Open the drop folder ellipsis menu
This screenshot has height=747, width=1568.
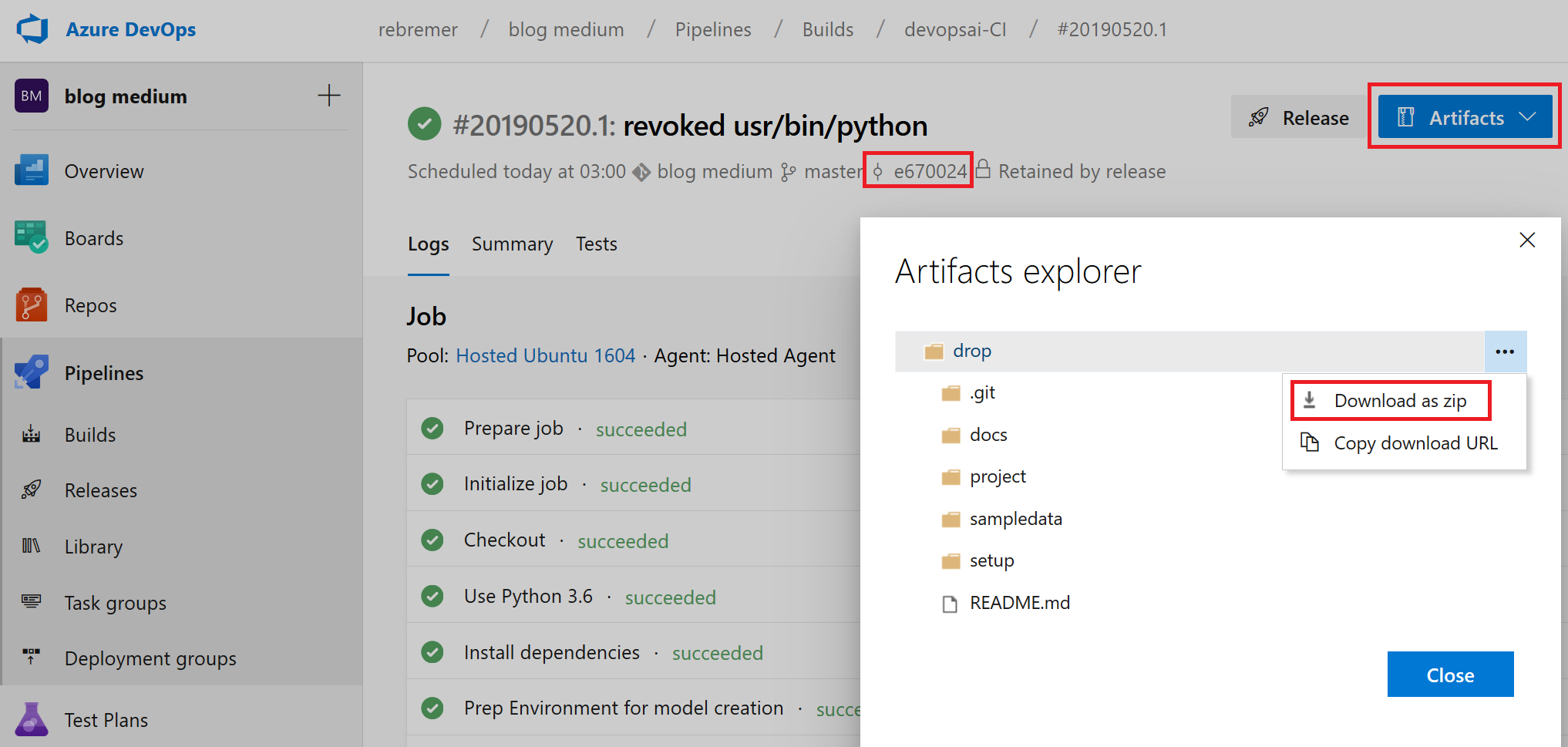tap(1505, 352)
